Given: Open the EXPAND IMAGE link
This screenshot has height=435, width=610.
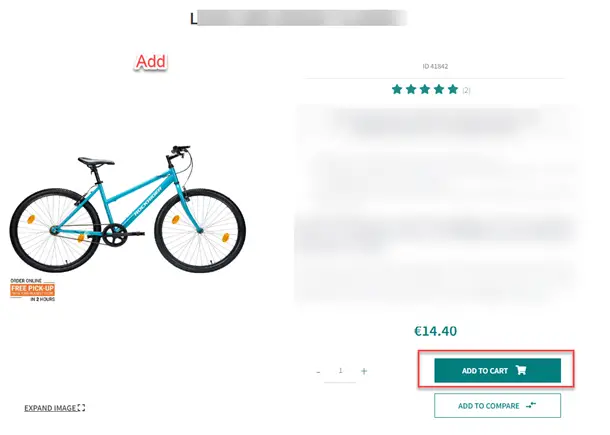Looking at the screenshot, I should click(x=54, y=408).
